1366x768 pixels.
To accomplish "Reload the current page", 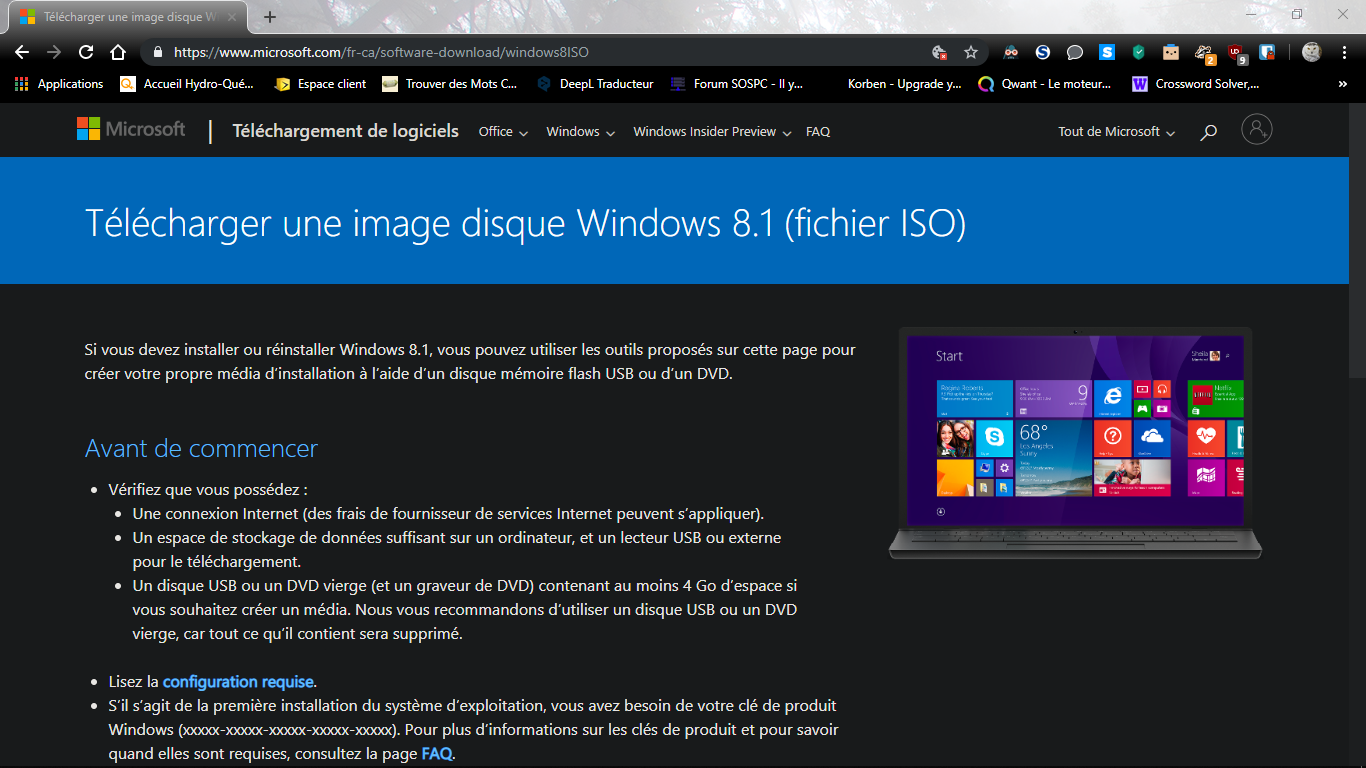I will pyautogui.click(x=86, y=52).
